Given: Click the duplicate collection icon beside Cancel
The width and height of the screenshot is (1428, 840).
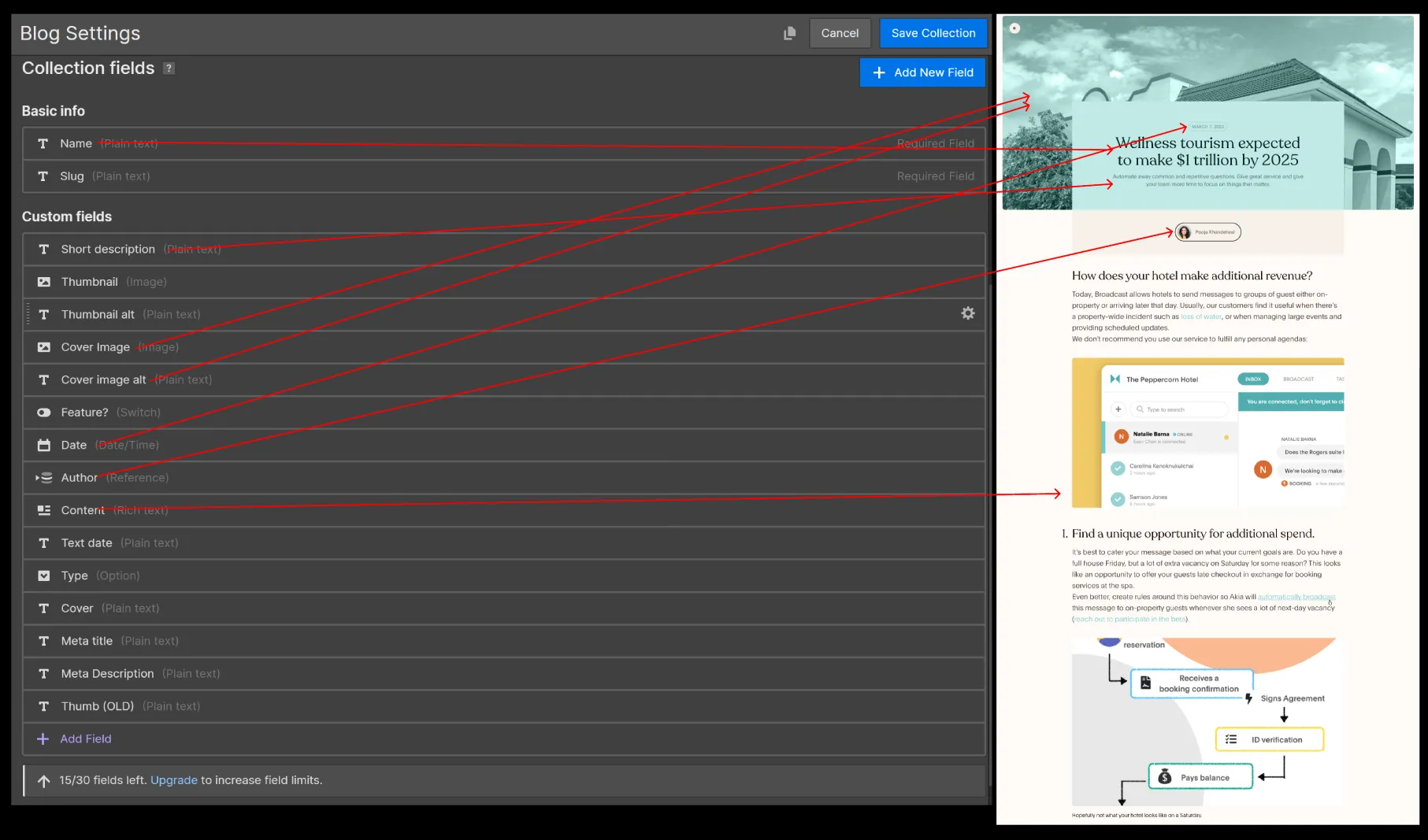Looking at the screenshot, I should coord(789,33).
